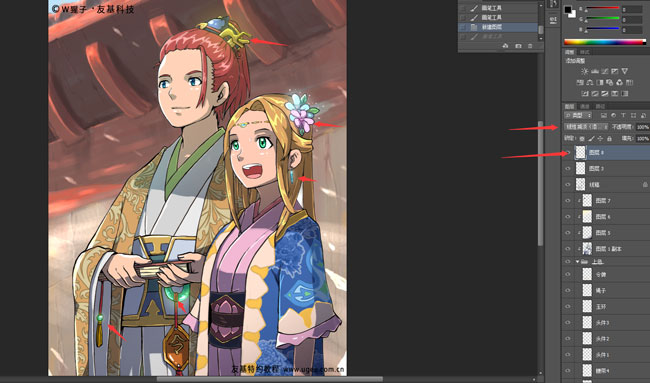Open the layer filter type dropdown
650x383 pixels.
578,115
